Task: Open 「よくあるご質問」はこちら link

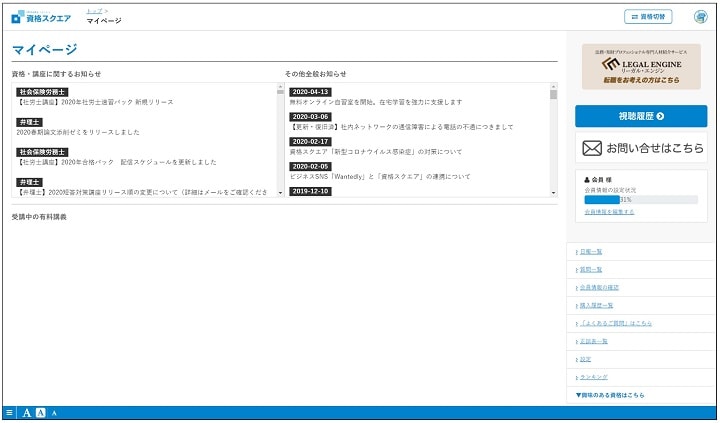Action: (616, 323)
